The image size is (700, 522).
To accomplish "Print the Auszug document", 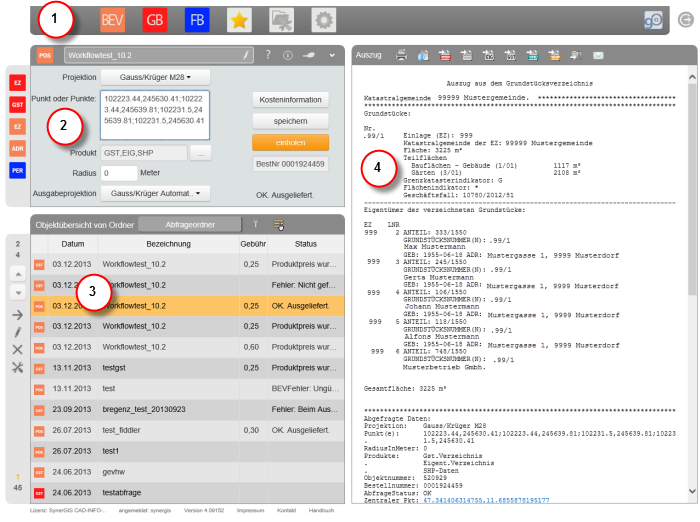I will 401,55.
